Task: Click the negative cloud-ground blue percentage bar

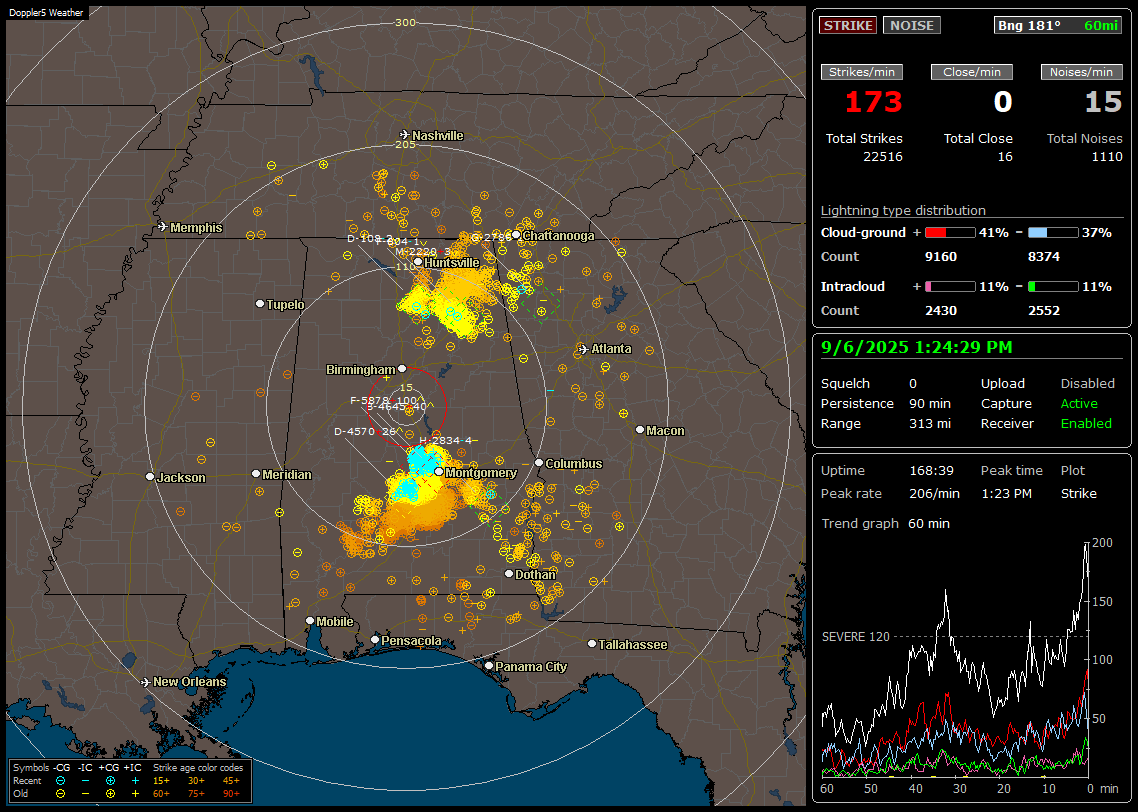Action: coord(1053,233)
